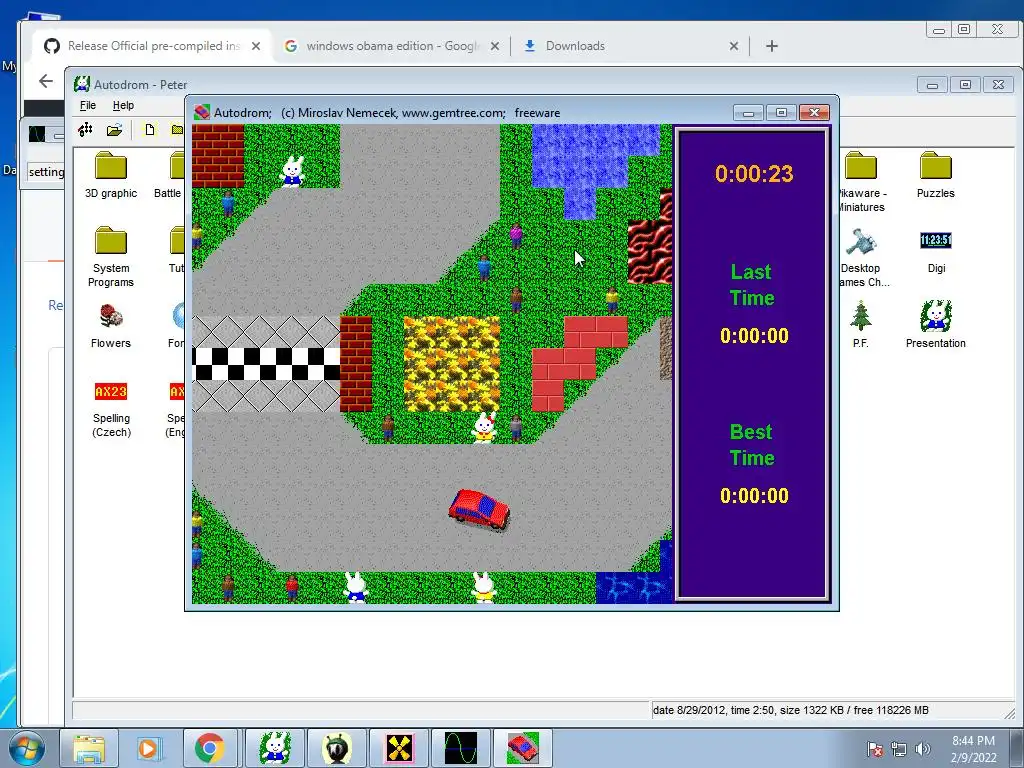This screenshot has width=1024, height=768.
Task: Open Windows Media Player from taskbar
Action: click(x=148, y=748)
